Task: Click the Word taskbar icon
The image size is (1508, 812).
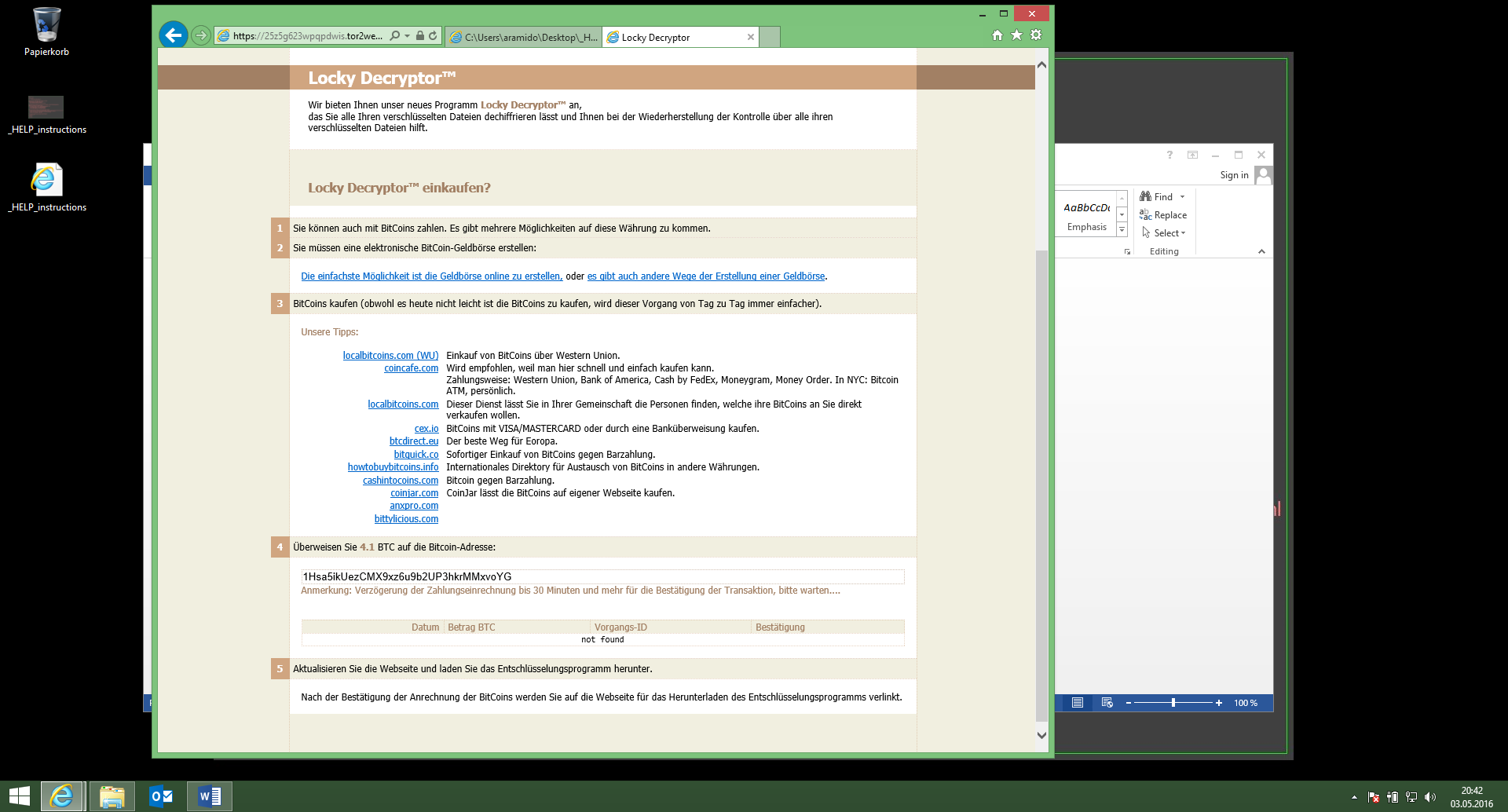Action: click(210, 796)
